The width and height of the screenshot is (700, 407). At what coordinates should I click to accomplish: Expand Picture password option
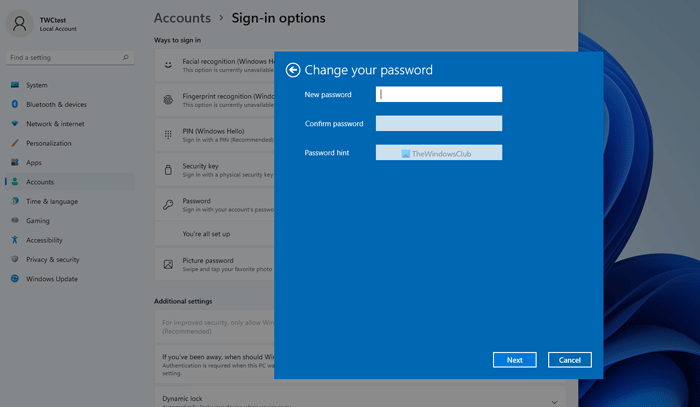(215, 264)
